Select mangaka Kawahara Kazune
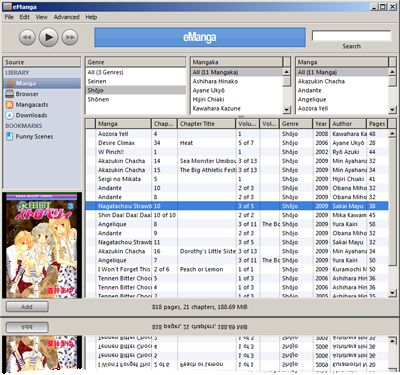Screen dimensions: 400x375 (237, 108)
